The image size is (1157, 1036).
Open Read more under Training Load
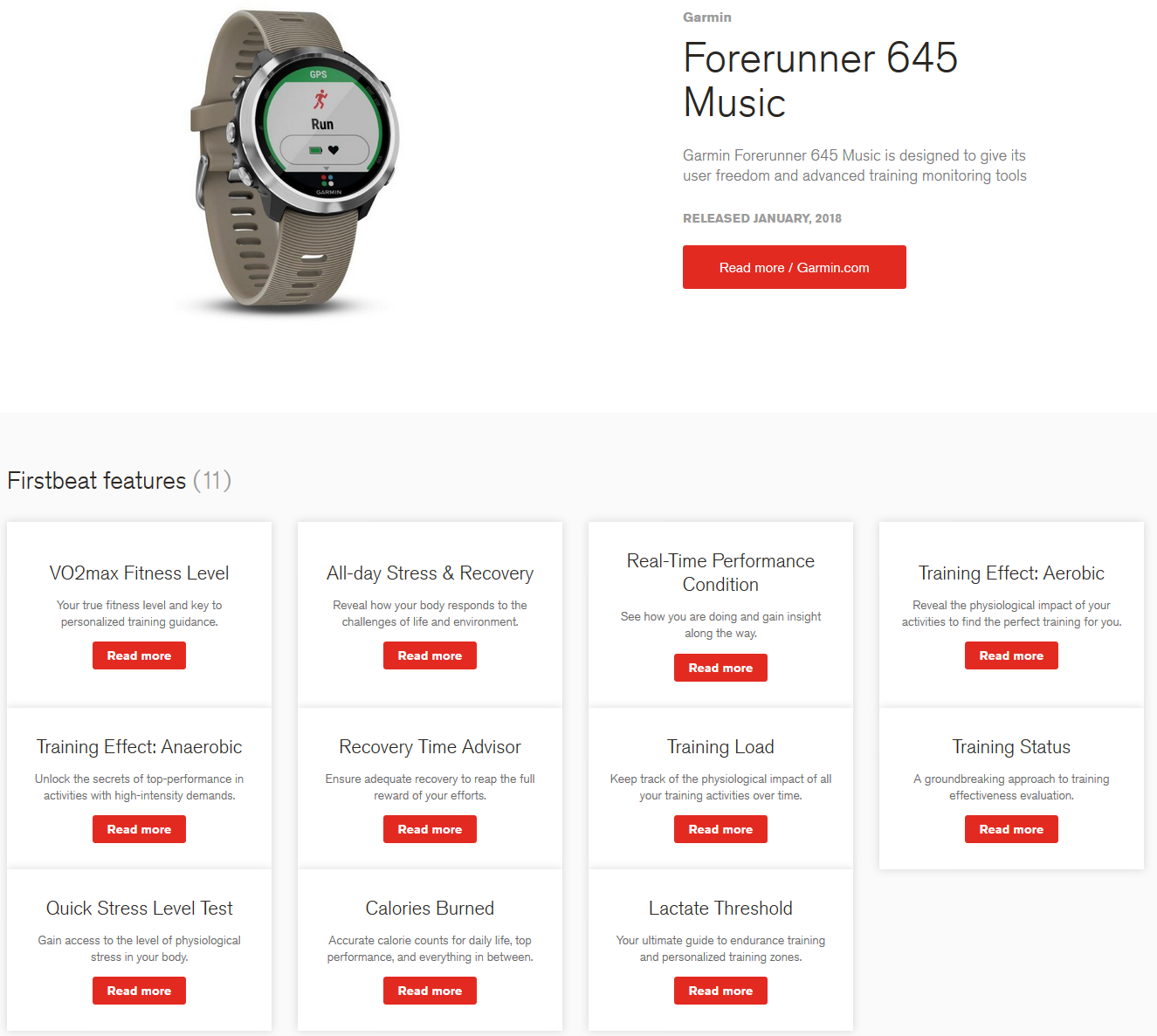(720, 829)
